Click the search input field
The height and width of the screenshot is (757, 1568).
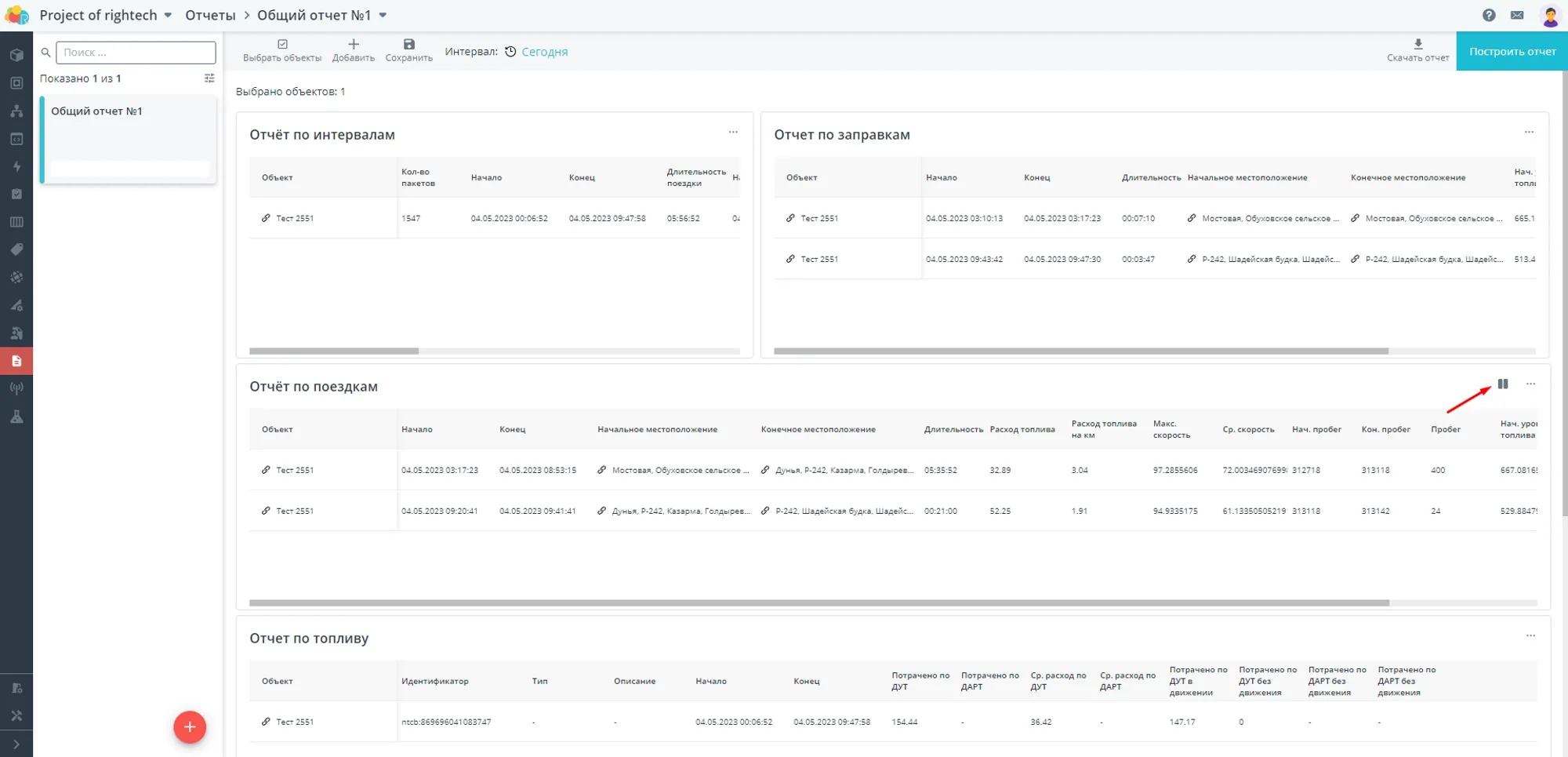(136, 53)
